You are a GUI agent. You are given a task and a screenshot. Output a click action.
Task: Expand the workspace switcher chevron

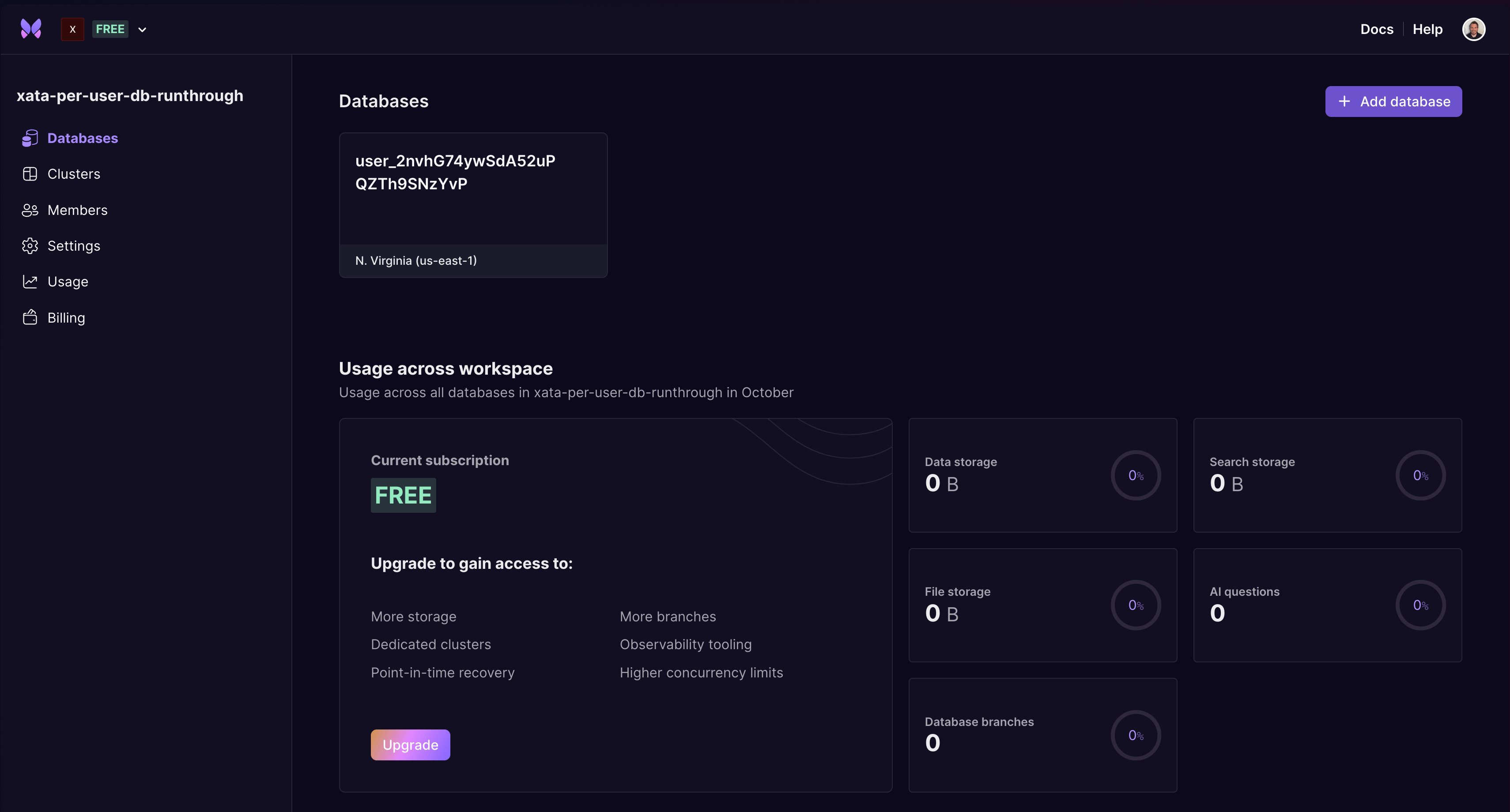(142, 30)
